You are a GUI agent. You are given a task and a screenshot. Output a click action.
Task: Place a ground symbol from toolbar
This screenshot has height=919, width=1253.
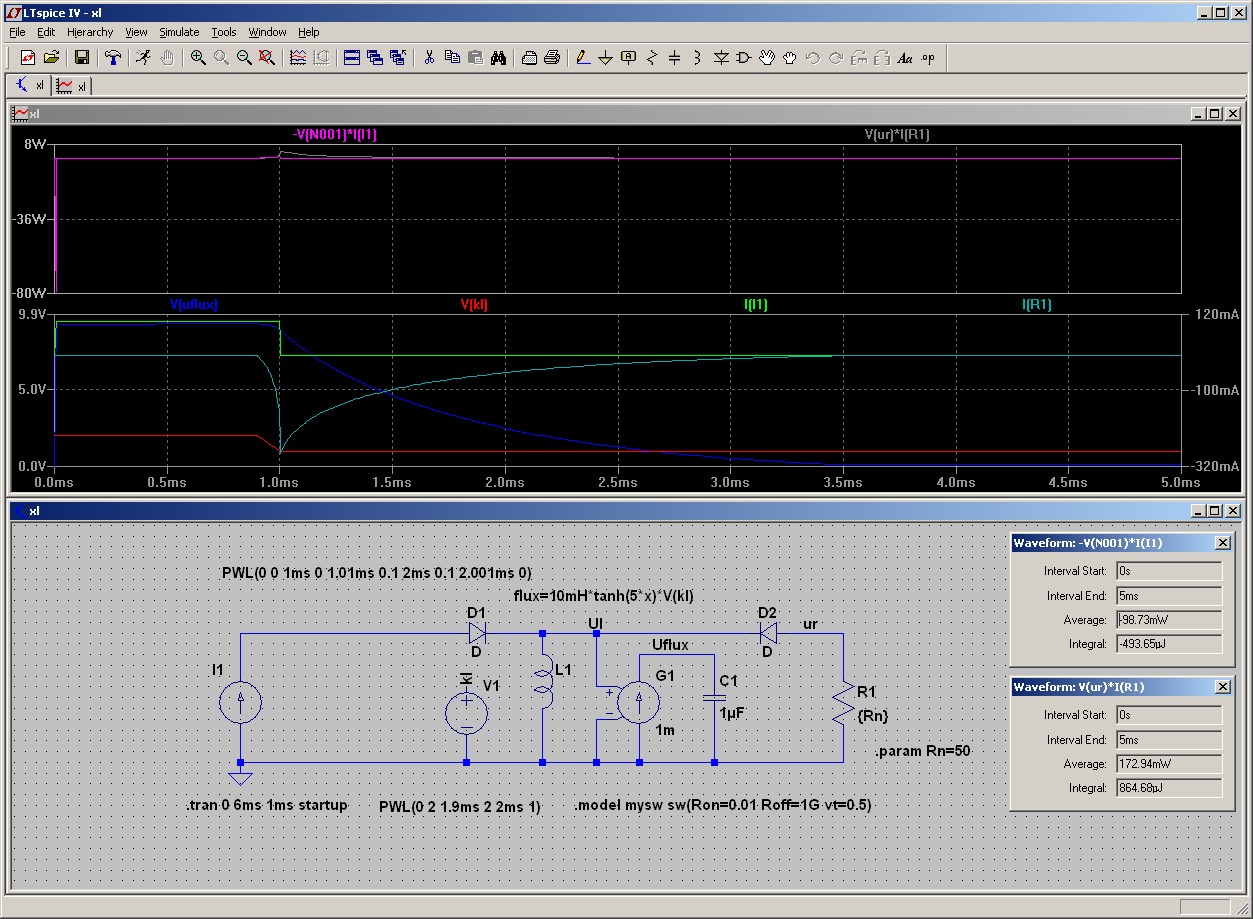(605, 58)
